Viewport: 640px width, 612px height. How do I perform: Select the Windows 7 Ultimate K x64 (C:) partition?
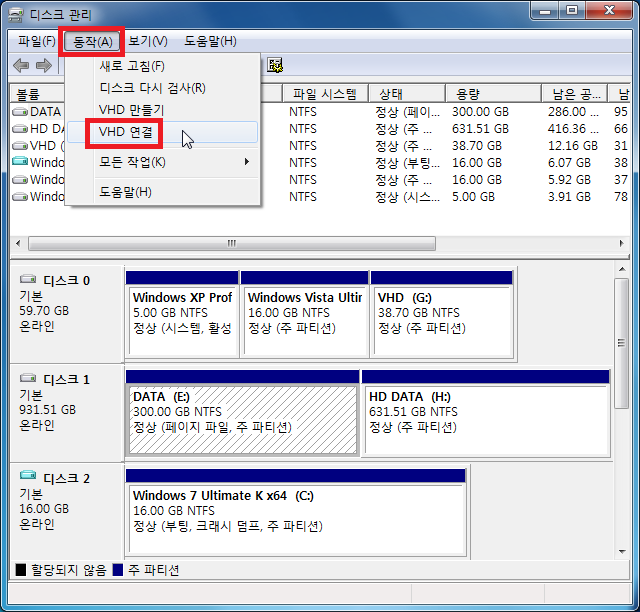point(296,513)
